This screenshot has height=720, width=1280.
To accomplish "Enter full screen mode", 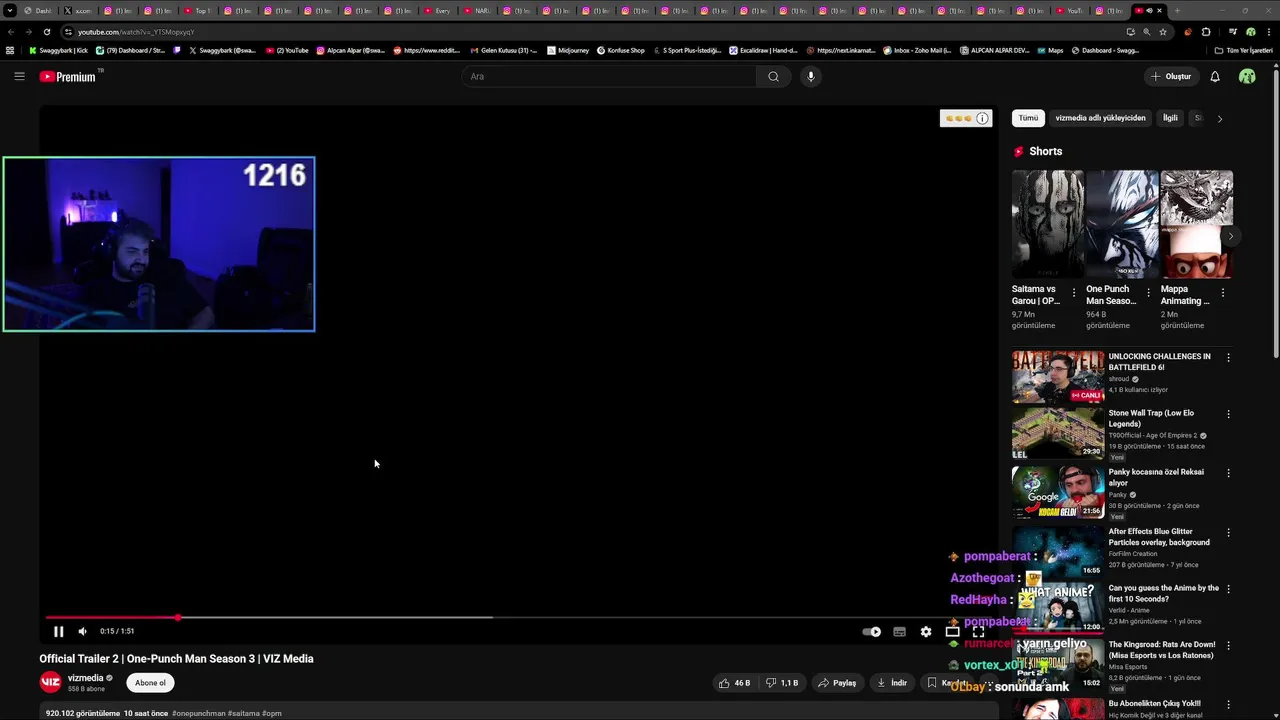I will 979,632.
